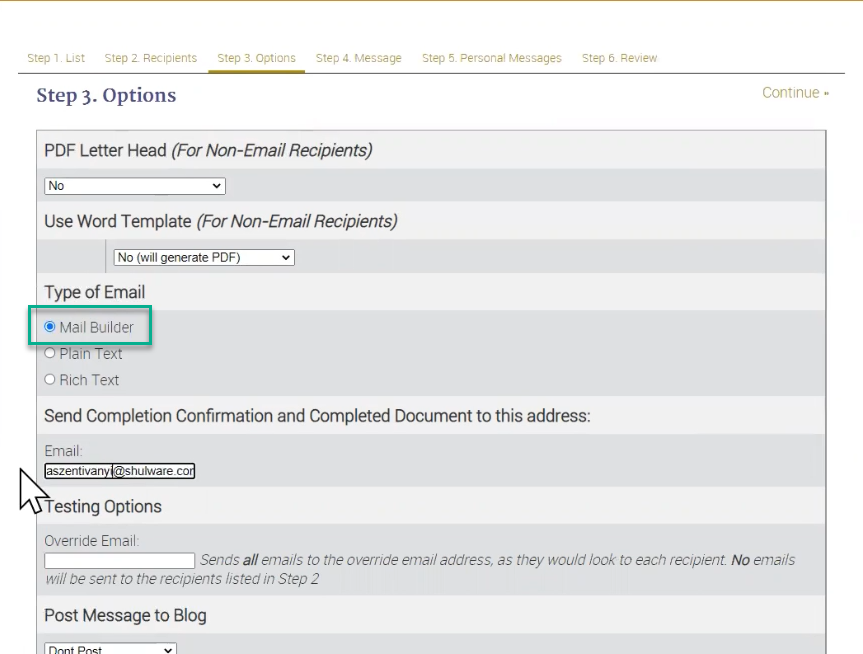Click the Testing Options section heading

pyautogui.click(x=103, y=506)
